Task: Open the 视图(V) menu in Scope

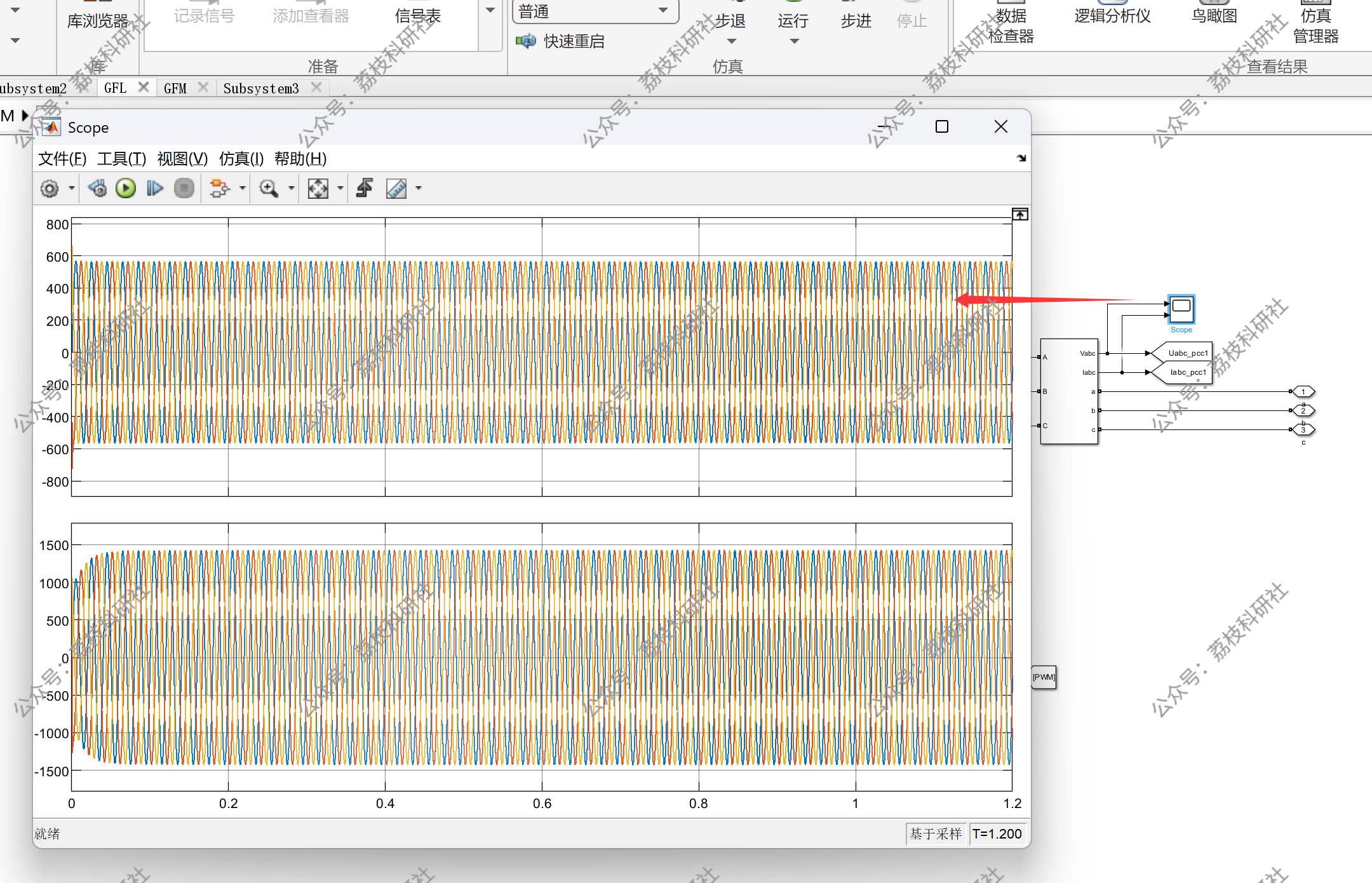Action: click(x=183, y=159)
